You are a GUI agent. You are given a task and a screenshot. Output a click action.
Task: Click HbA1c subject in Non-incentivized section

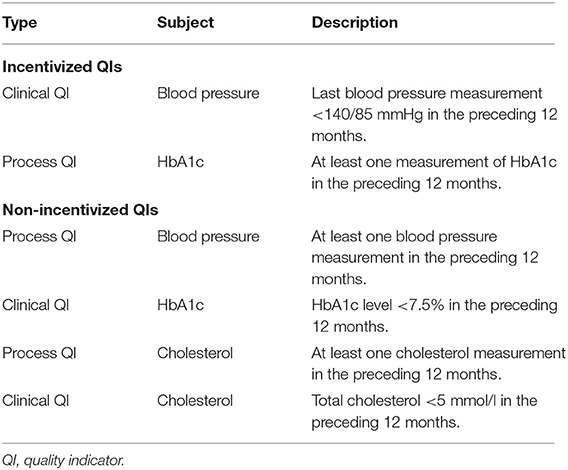[180, 305]
